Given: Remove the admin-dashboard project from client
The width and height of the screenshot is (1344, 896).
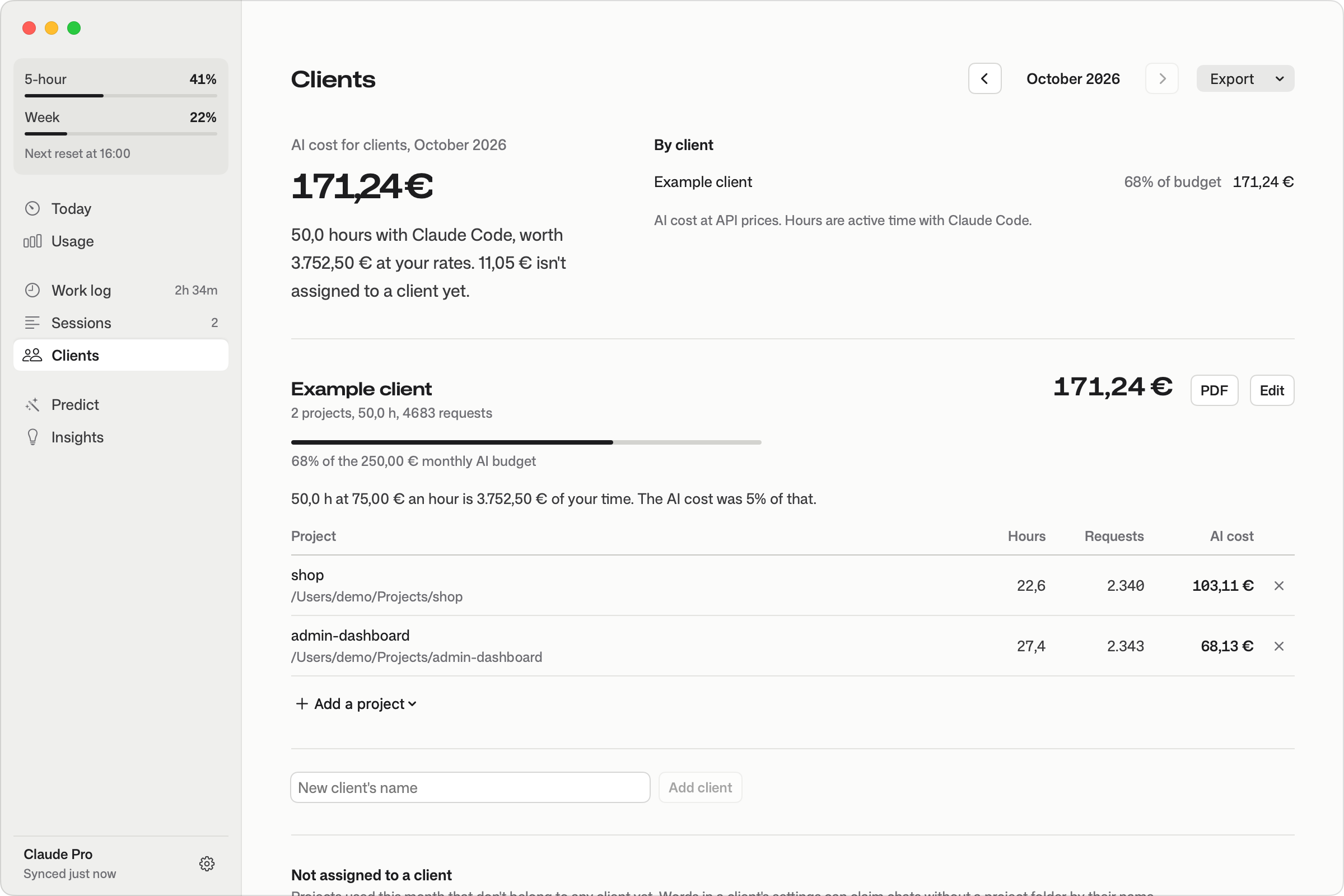Looking at the screenshot, I should coord(1279,646).
